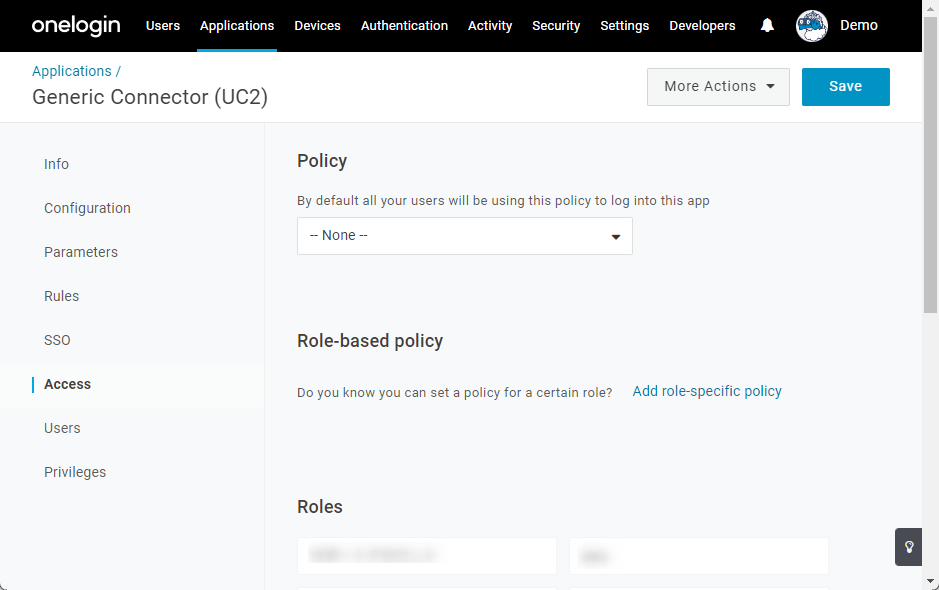Click the Roles heading
Viewport: 939px width, 590px height.
coord(320,507)
